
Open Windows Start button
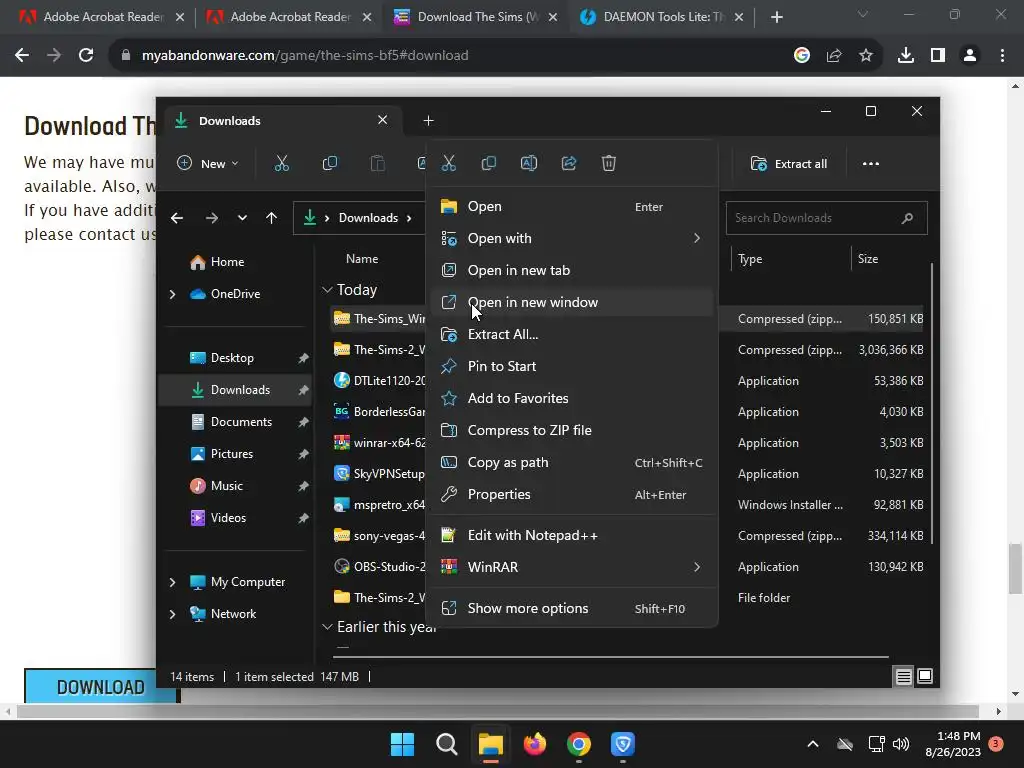tap(402, 744)
